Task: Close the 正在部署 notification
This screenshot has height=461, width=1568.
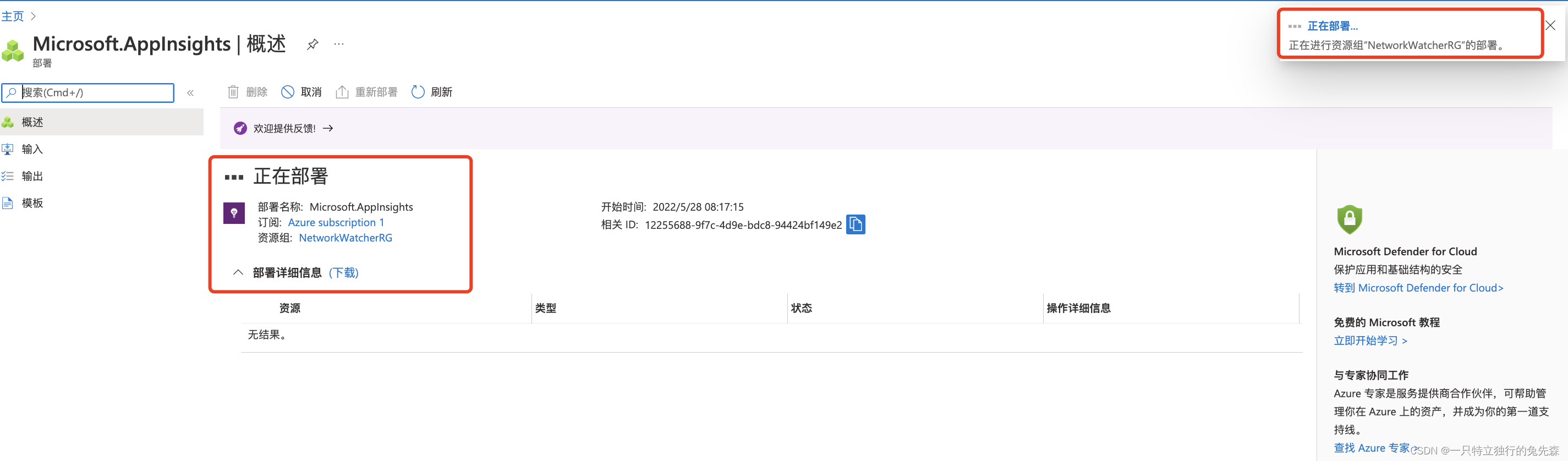Action: point(1550,25)
